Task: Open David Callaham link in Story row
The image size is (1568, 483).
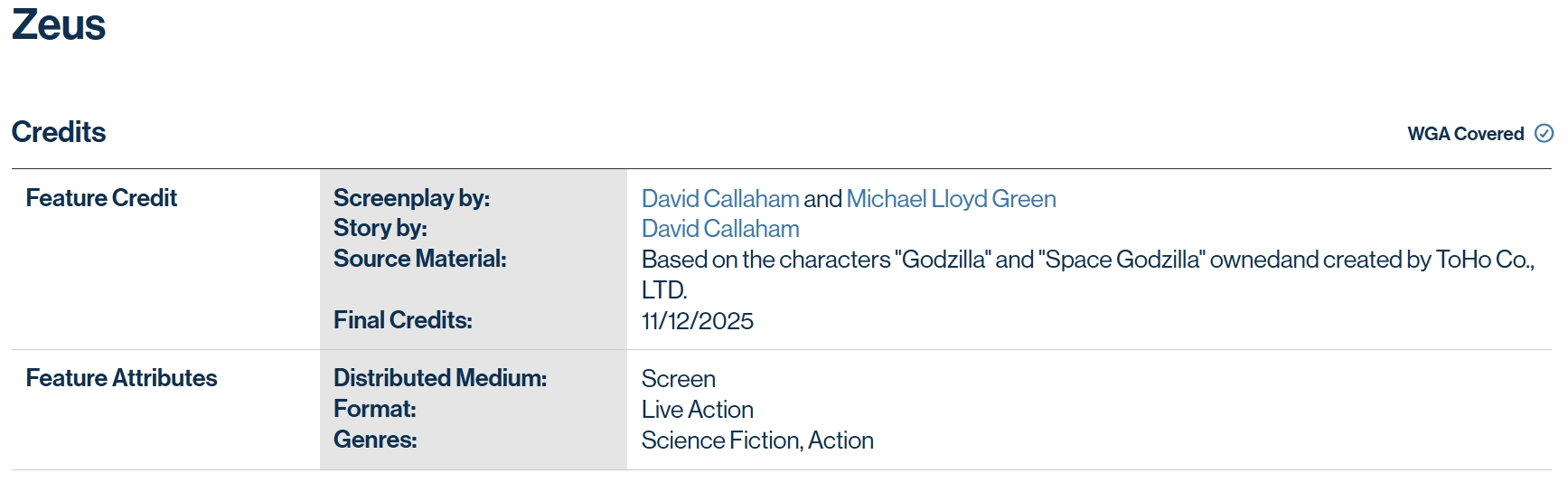Action: pyautogui.click(x=719, y=229)
